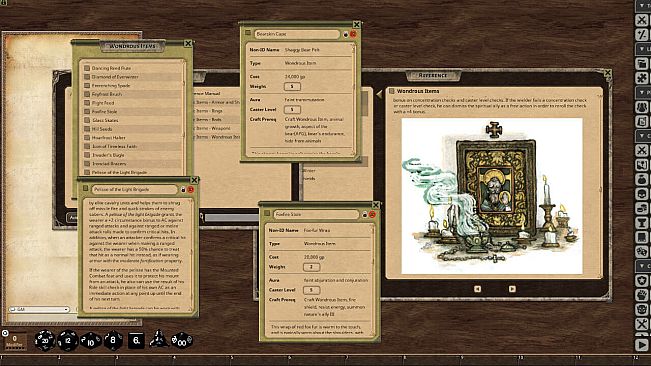Viewport: 651px width, 366px height.
Task: Open the shield sidebar icon
Action: click(642, 281)
